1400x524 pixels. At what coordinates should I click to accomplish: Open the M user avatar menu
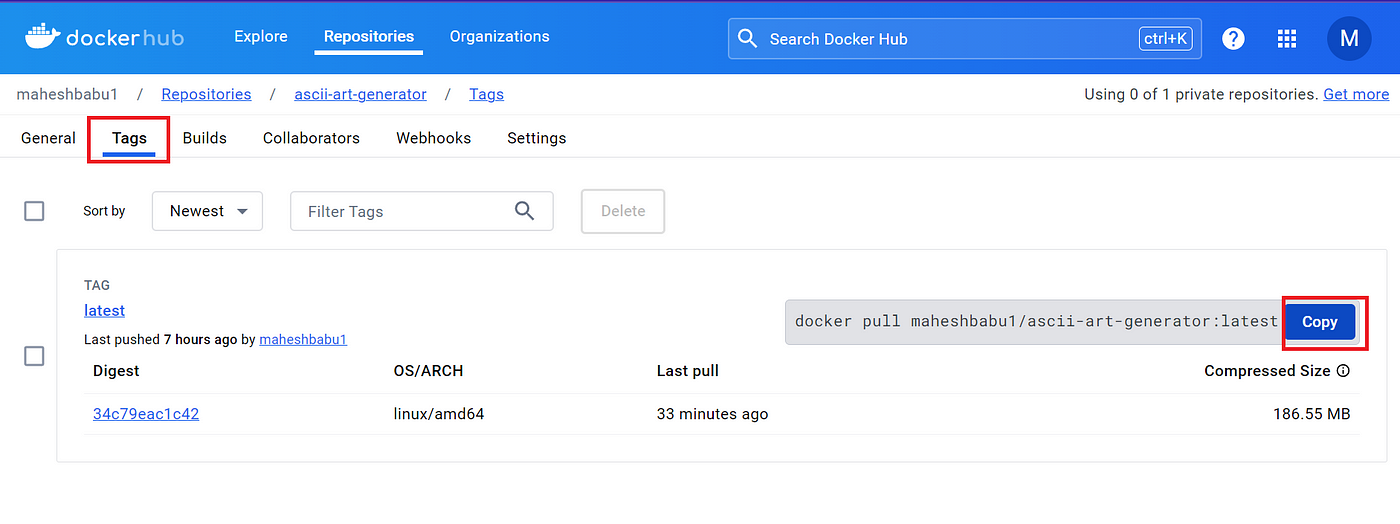pos(1349,39)
